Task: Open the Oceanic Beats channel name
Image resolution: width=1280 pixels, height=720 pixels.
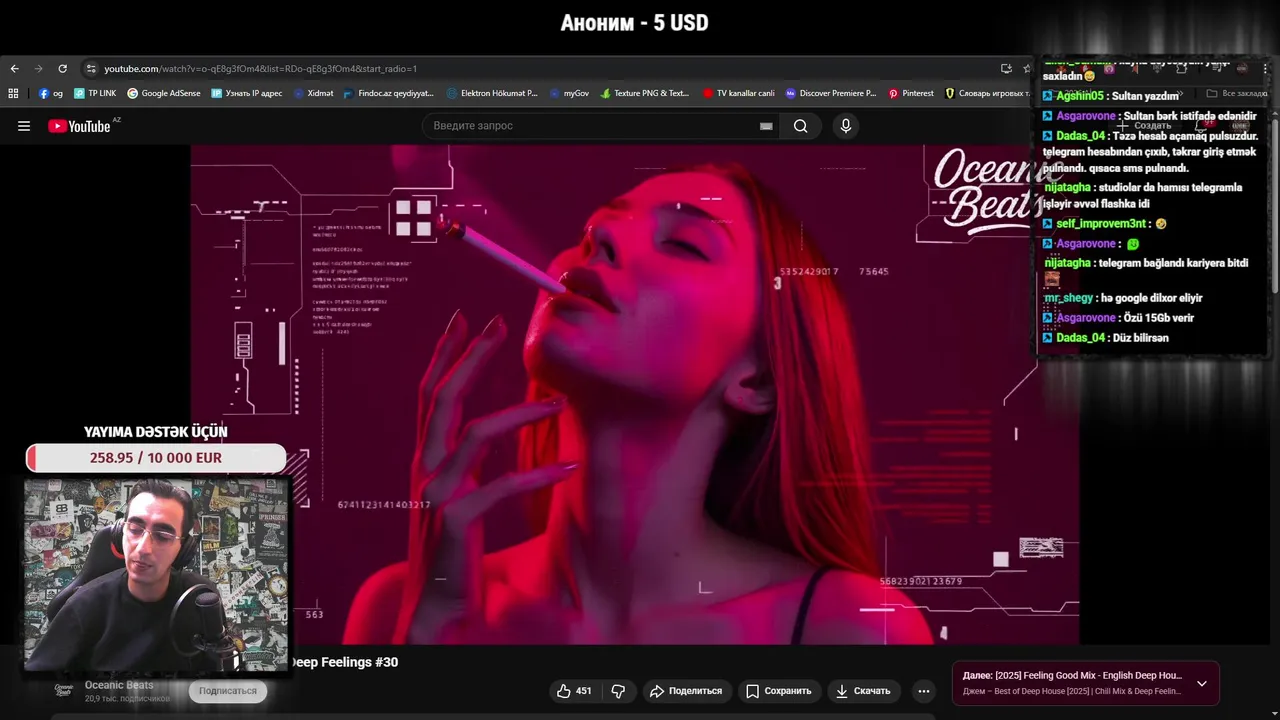Action: (x=119, y=685)
